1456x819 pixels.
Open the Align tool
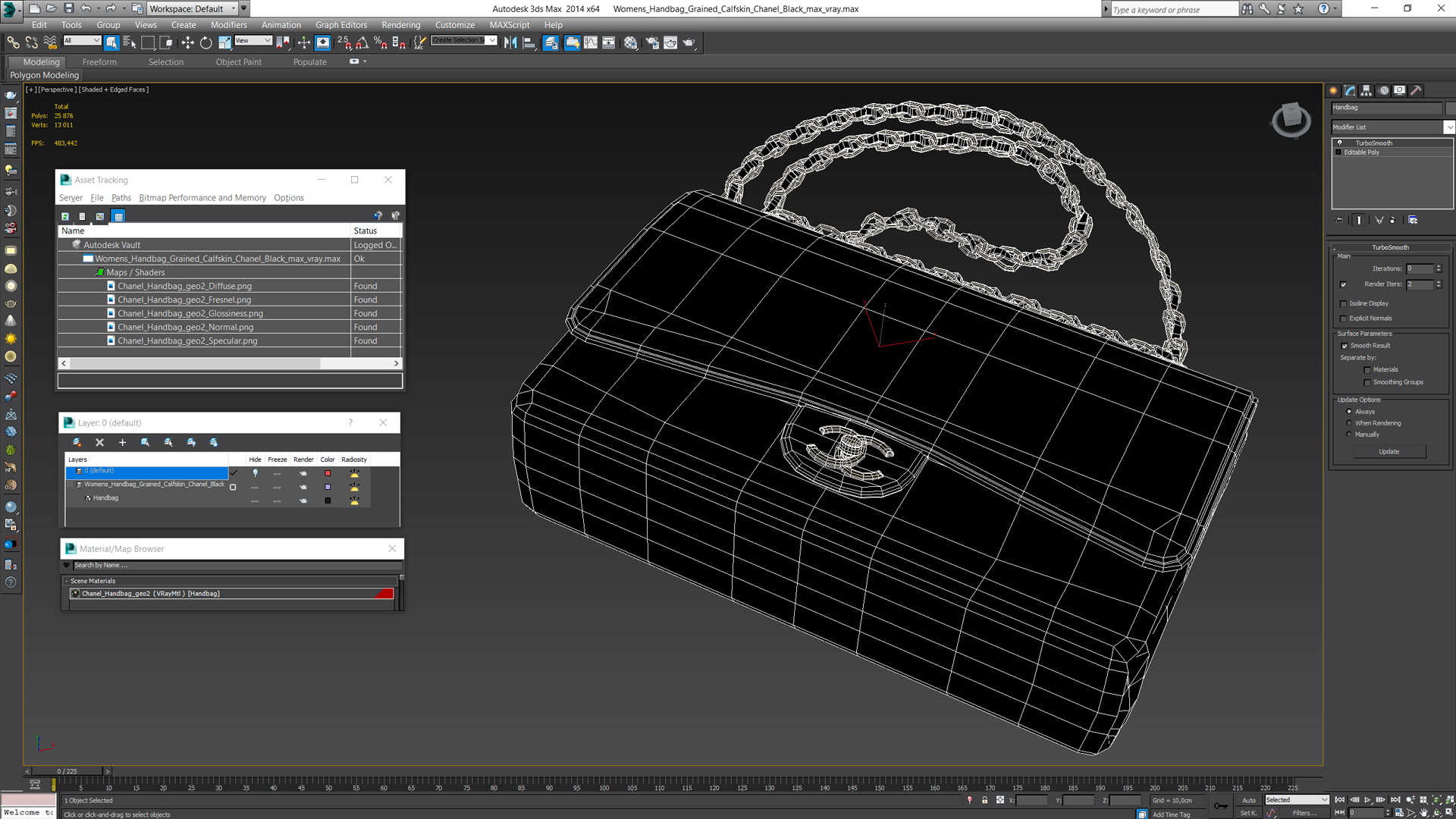[x=529, y=42]
